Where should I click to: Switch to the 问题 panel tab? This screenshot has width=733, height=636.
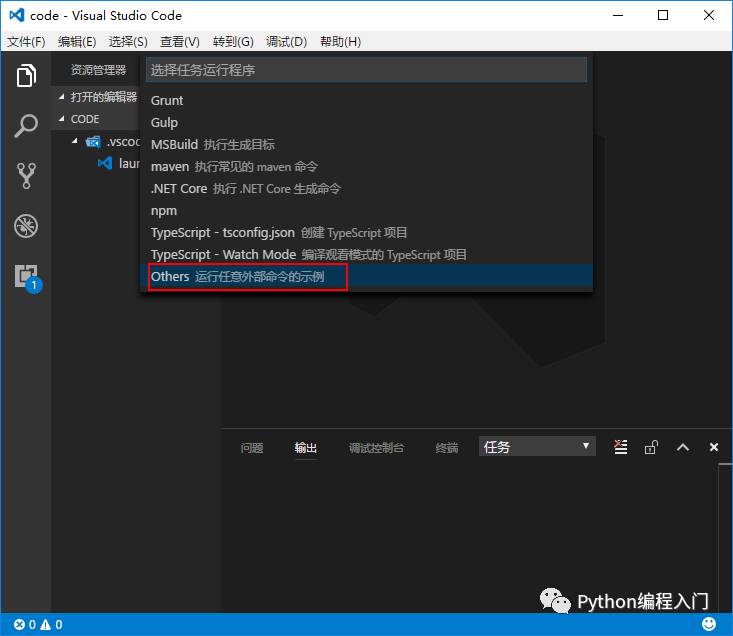tap(252, 448)
